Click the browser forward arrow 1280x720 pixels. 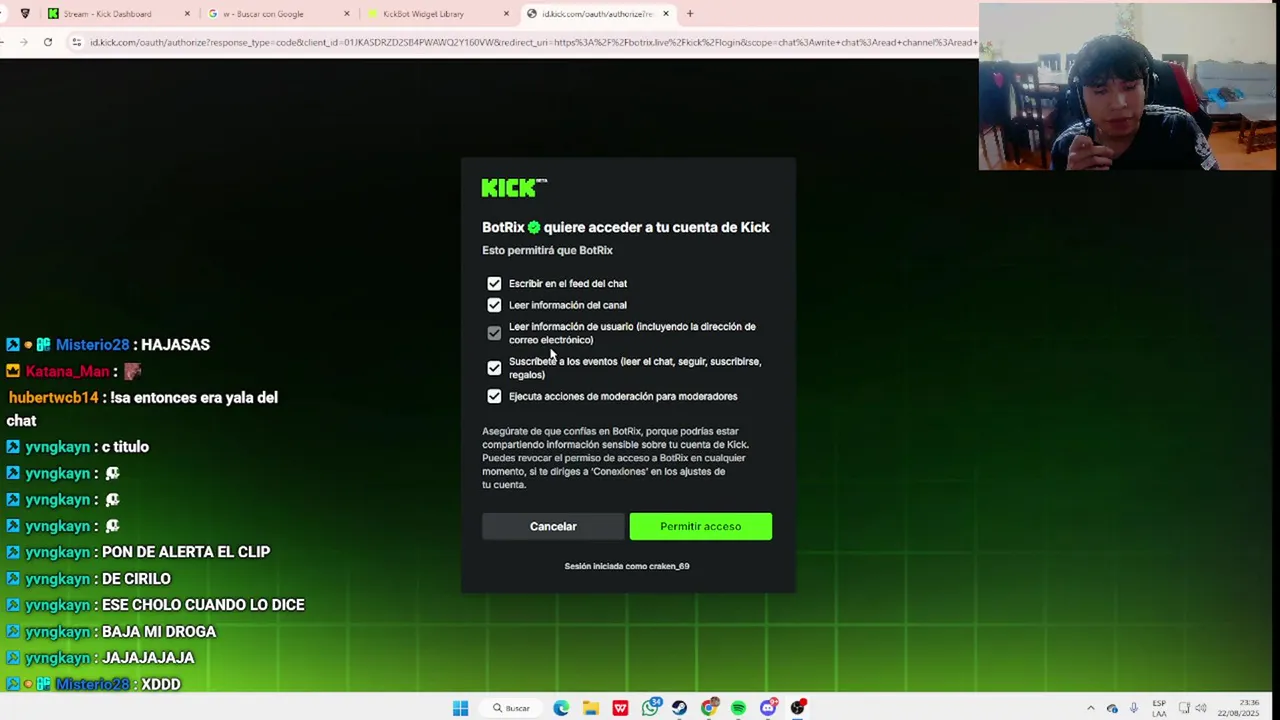point(22,42)
